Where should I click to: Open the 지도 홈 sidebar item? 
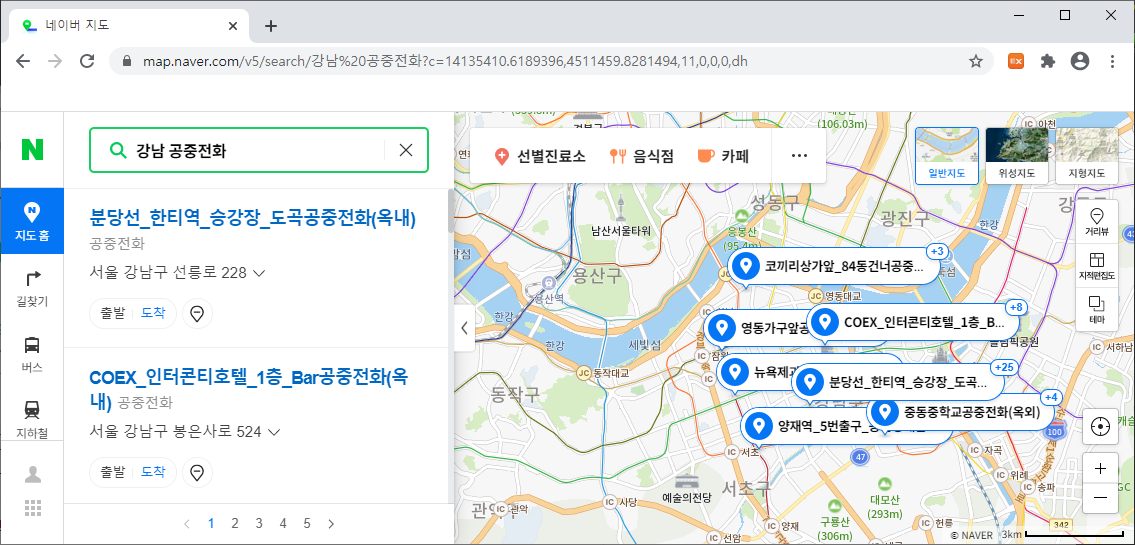coord(32,221)
